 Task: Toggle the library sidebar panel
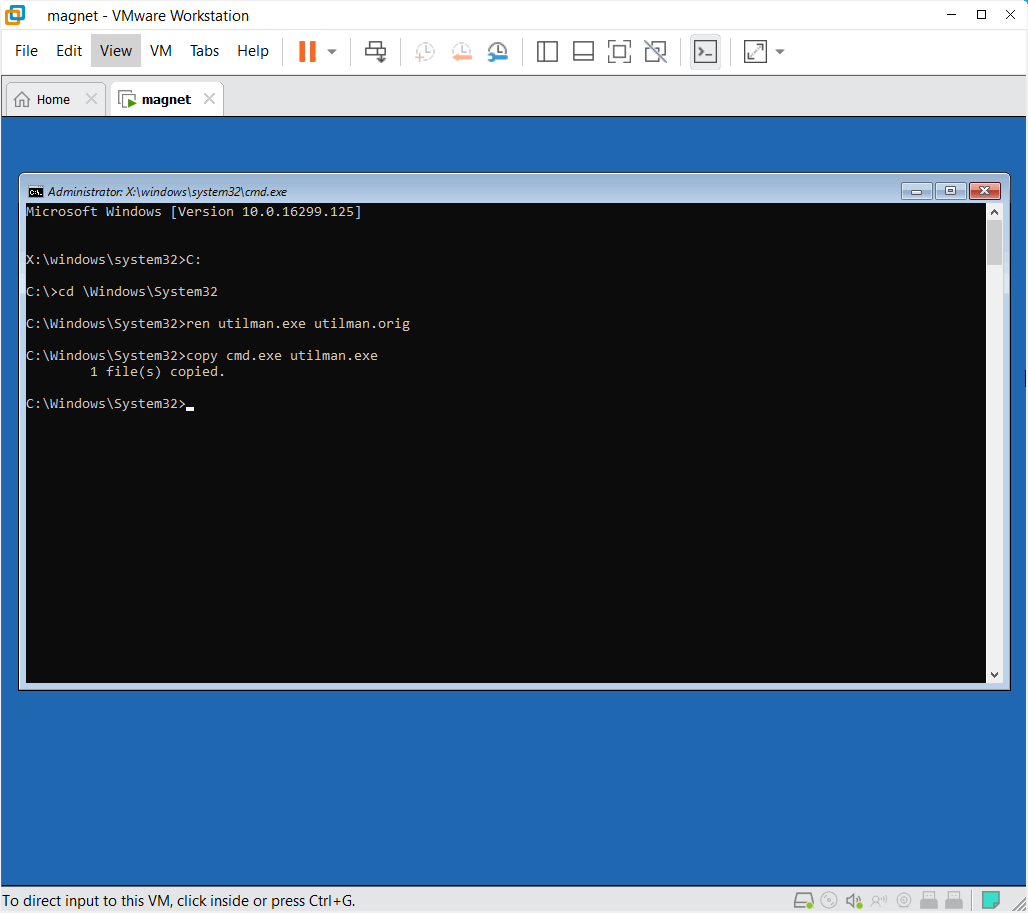click(x=547, y=51)
